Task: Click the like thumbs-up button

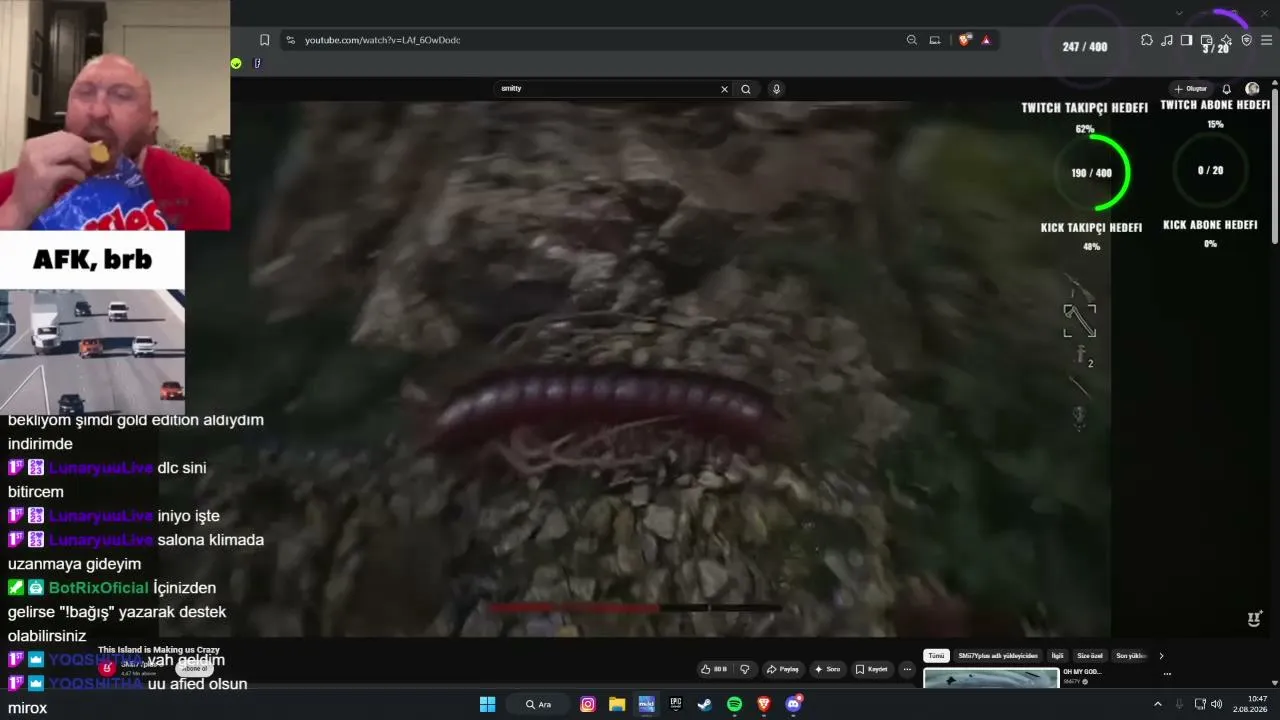Action: 714,669
